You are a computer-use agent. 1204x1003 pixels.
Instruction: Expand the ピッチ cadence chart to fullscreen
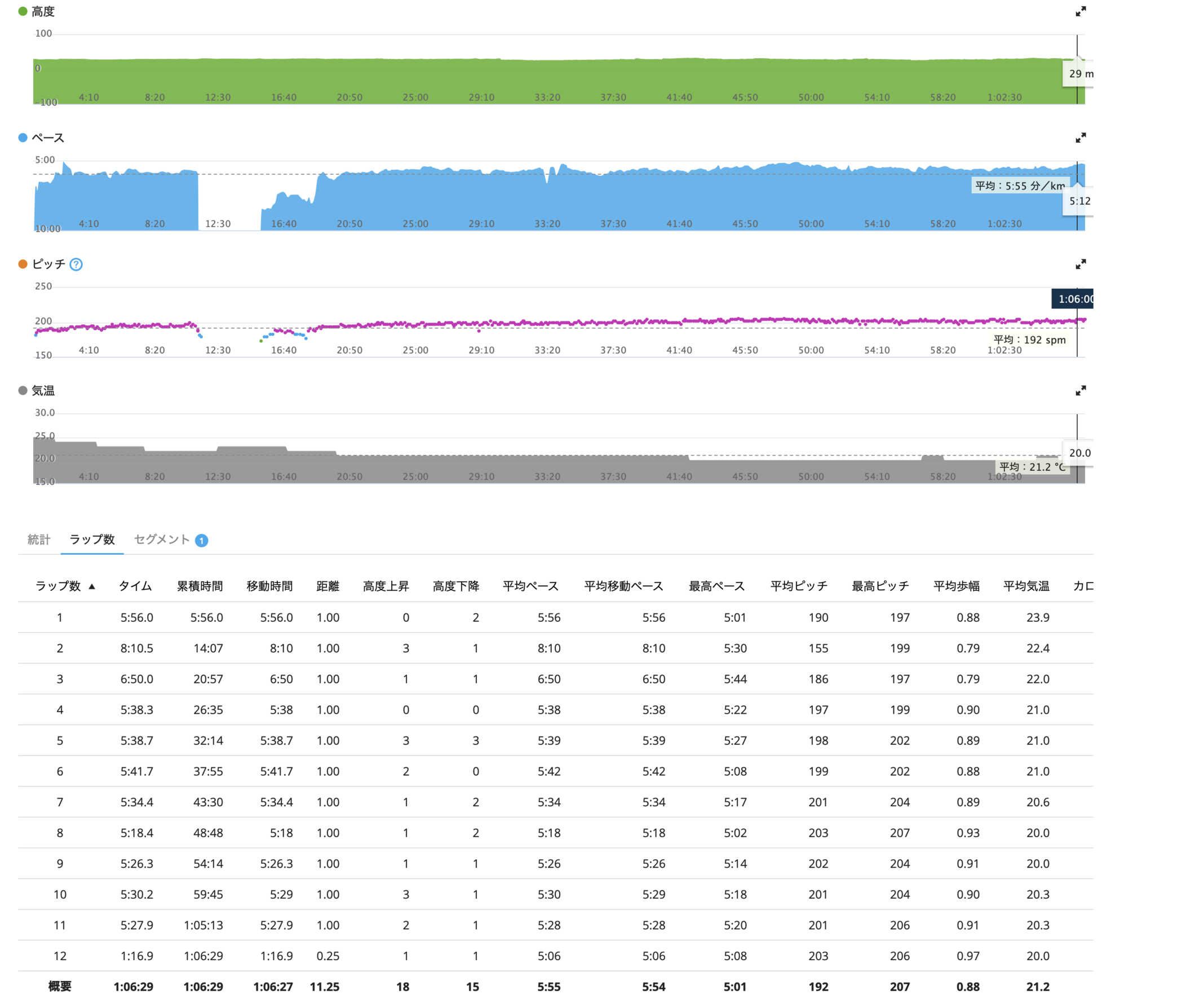[1080, 264]
